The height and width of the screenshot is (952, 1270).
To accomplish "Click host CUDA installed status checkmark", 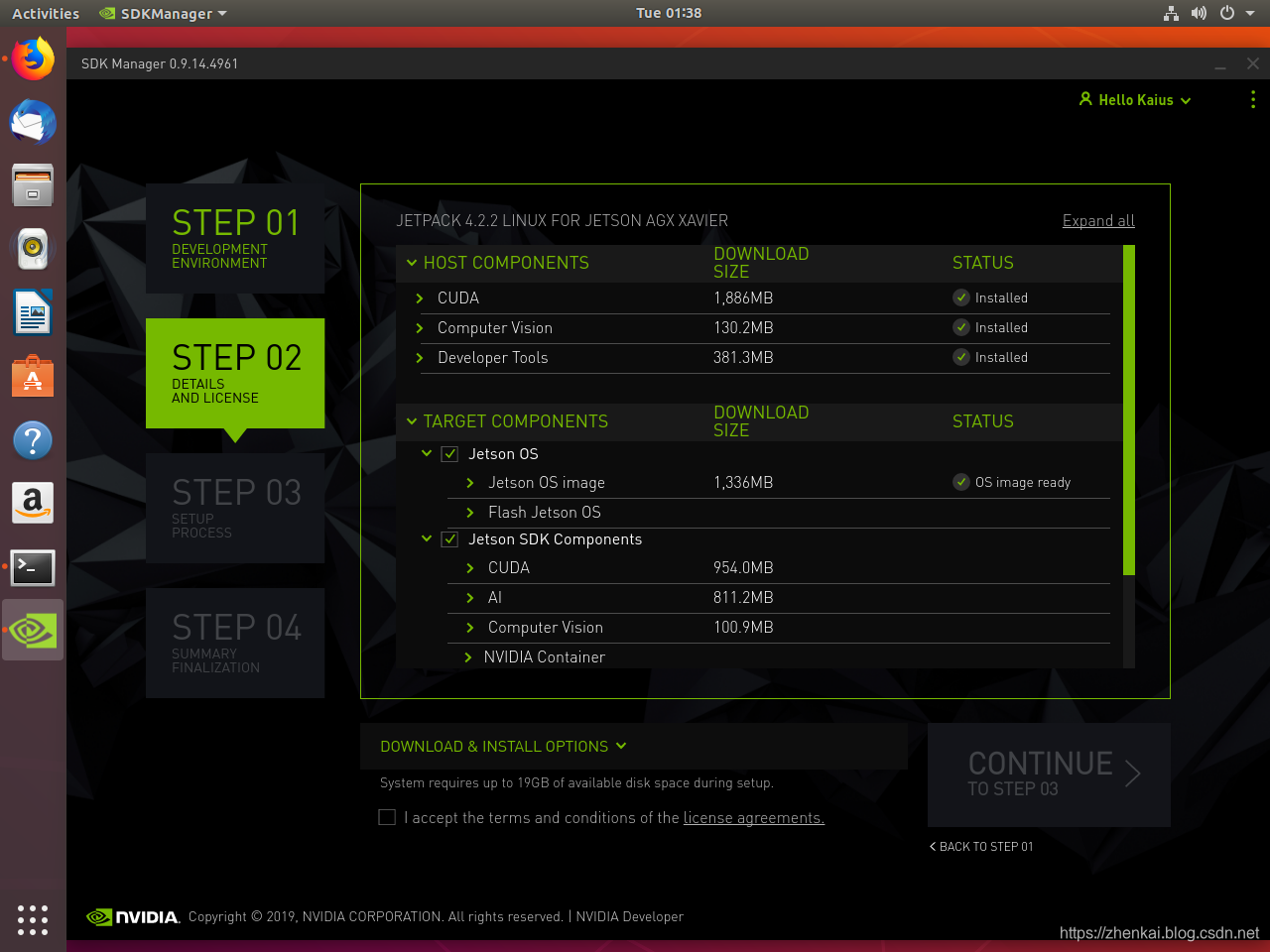I will pyautogui.click(x=961, y=297).
